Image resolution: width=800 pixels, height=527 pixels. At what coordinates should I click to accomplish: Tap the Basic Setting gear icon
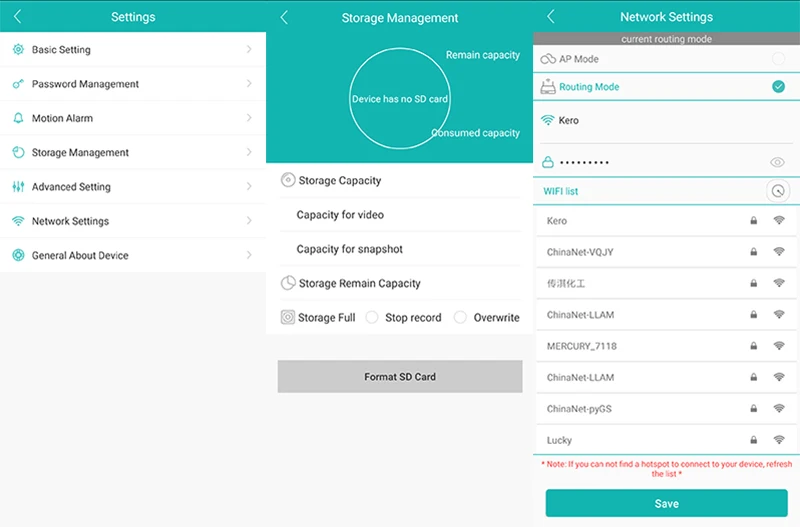click(x=18, y=49)
